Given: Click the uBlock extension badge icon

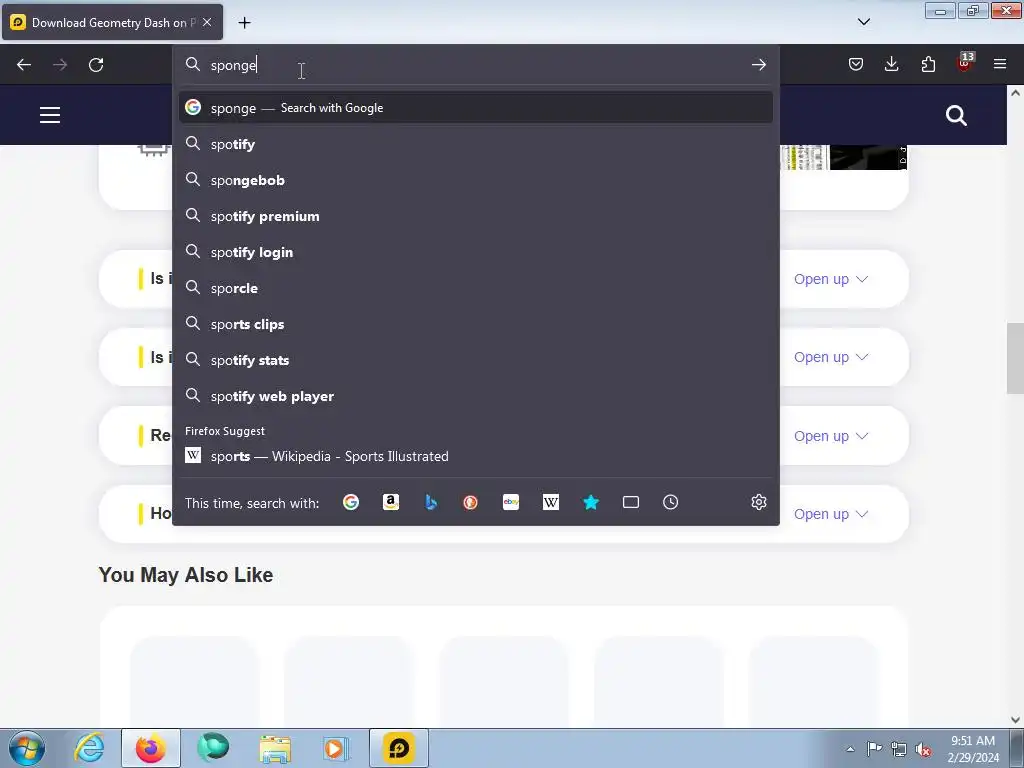Looking at the screenshot, I should [965, 63].
